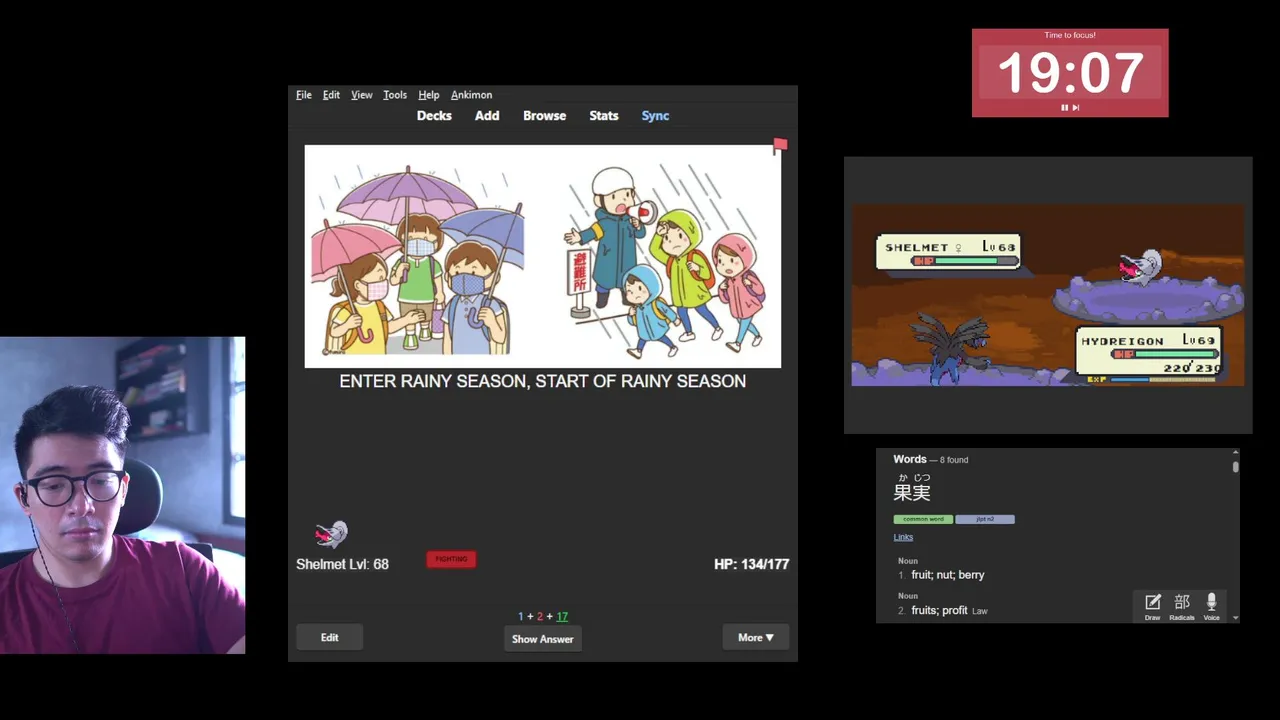Click the Shelmet sprite in Anki reviewer
Image resolution: width=1280 pixels, height=720 pixels.
point(331,534)
